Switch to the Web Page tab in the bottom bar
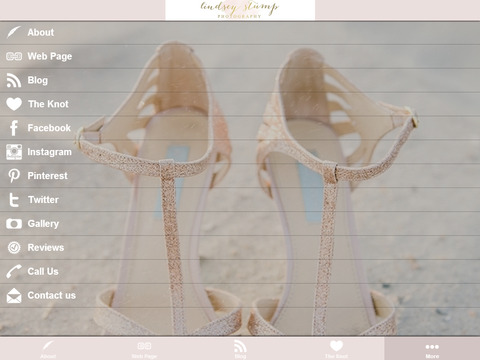The height and width of the screenshot is (360, 480). point(144,349)
